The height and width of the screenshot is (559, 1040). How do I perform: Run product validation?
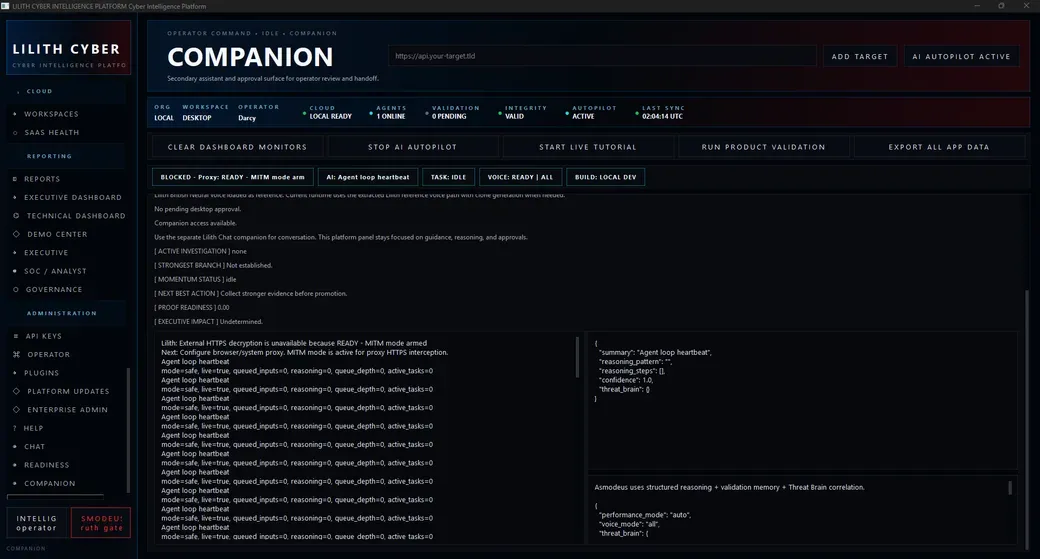click(763, 147)
